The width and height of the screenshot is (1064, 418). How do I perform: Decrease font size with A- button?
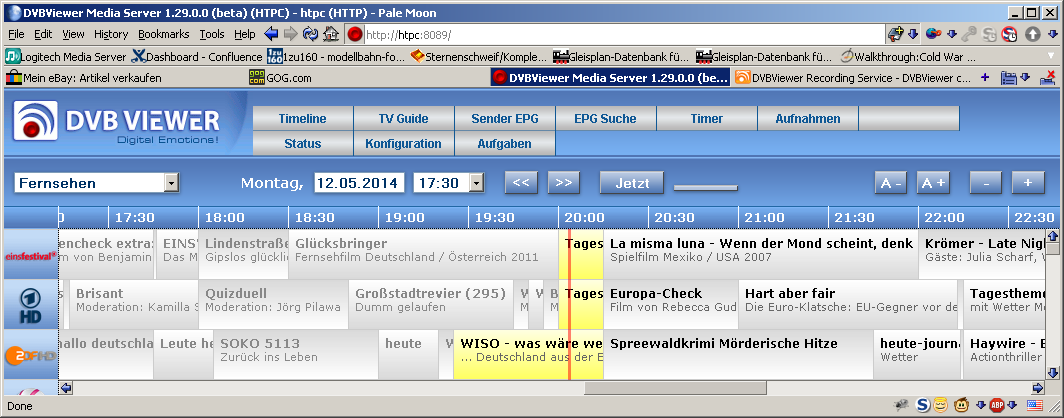point(891,183)
